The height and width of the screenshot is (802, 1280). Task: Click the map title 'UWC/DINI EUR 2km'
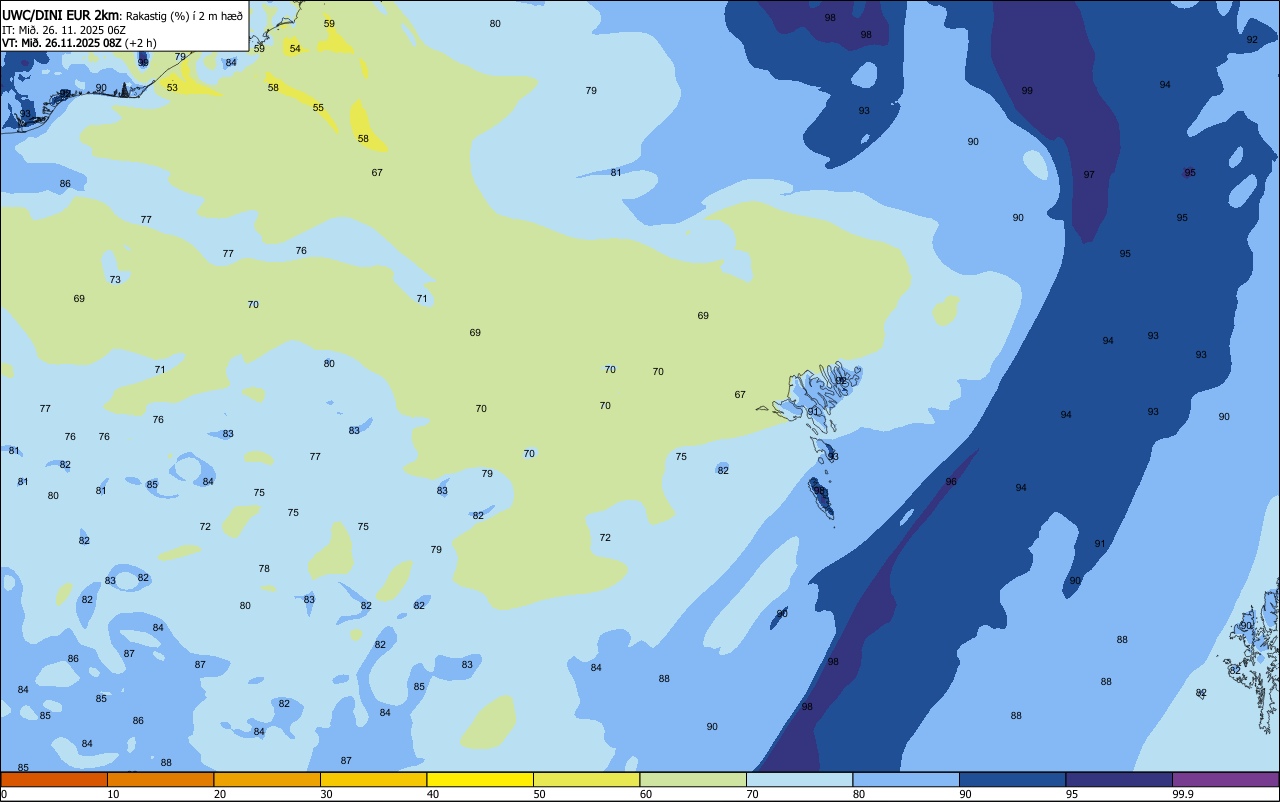[61, 15]
